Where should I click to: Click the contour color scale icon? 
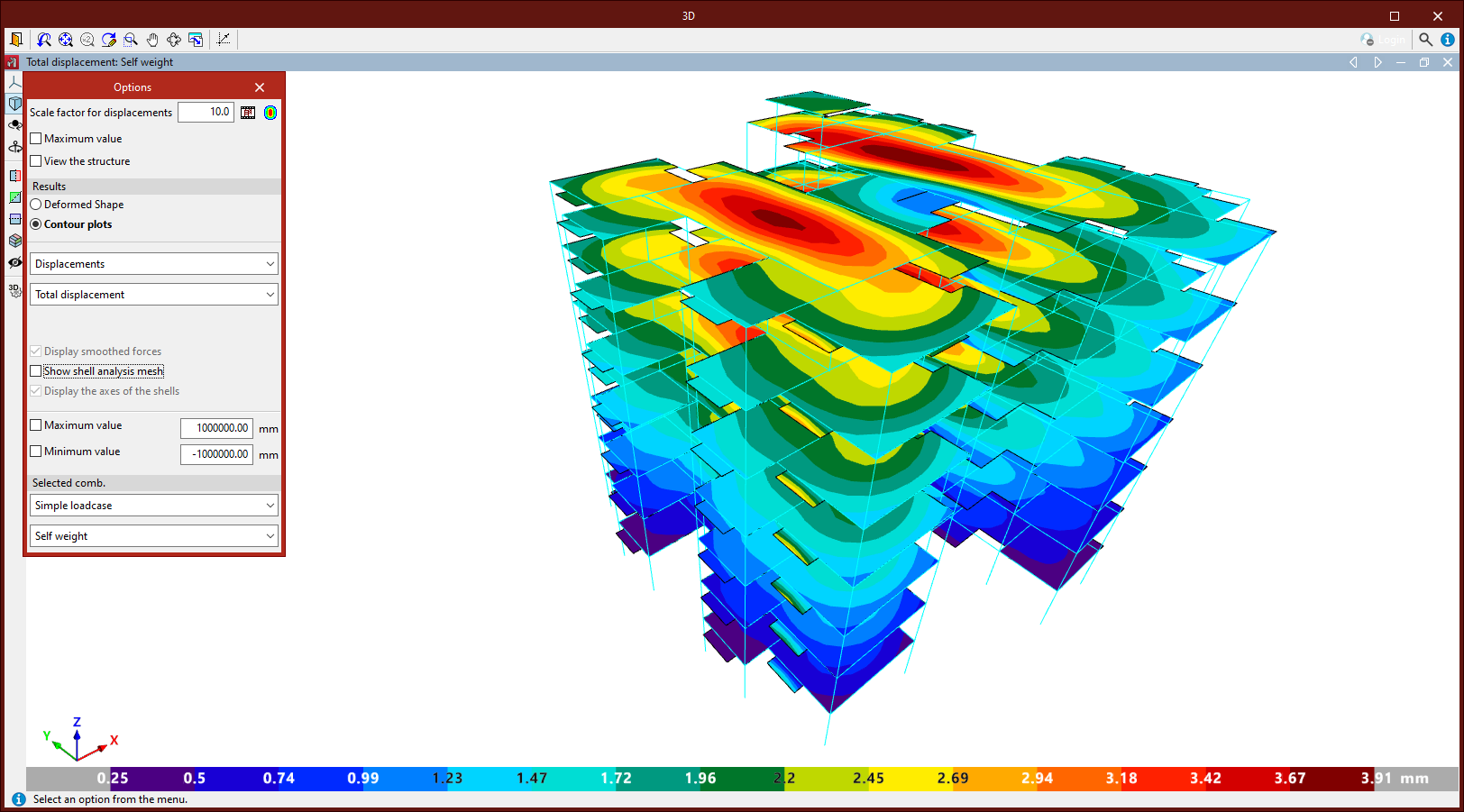[270, 113]
